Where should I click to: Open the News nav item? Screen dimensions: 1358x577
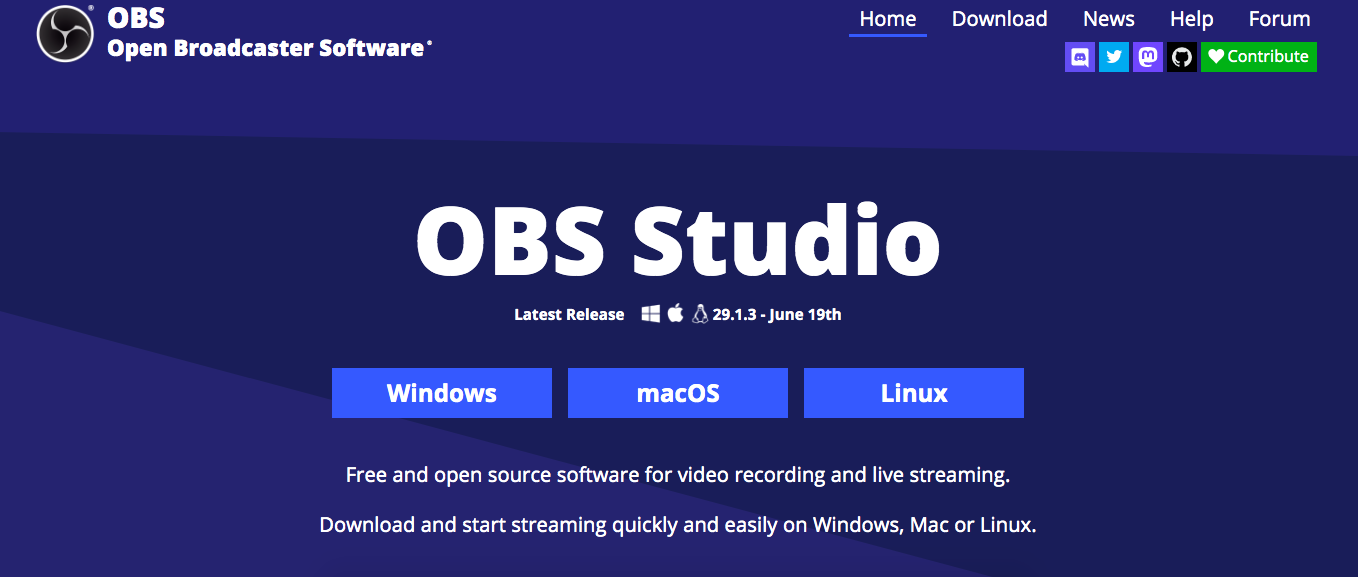click(x=1109, y=19)
